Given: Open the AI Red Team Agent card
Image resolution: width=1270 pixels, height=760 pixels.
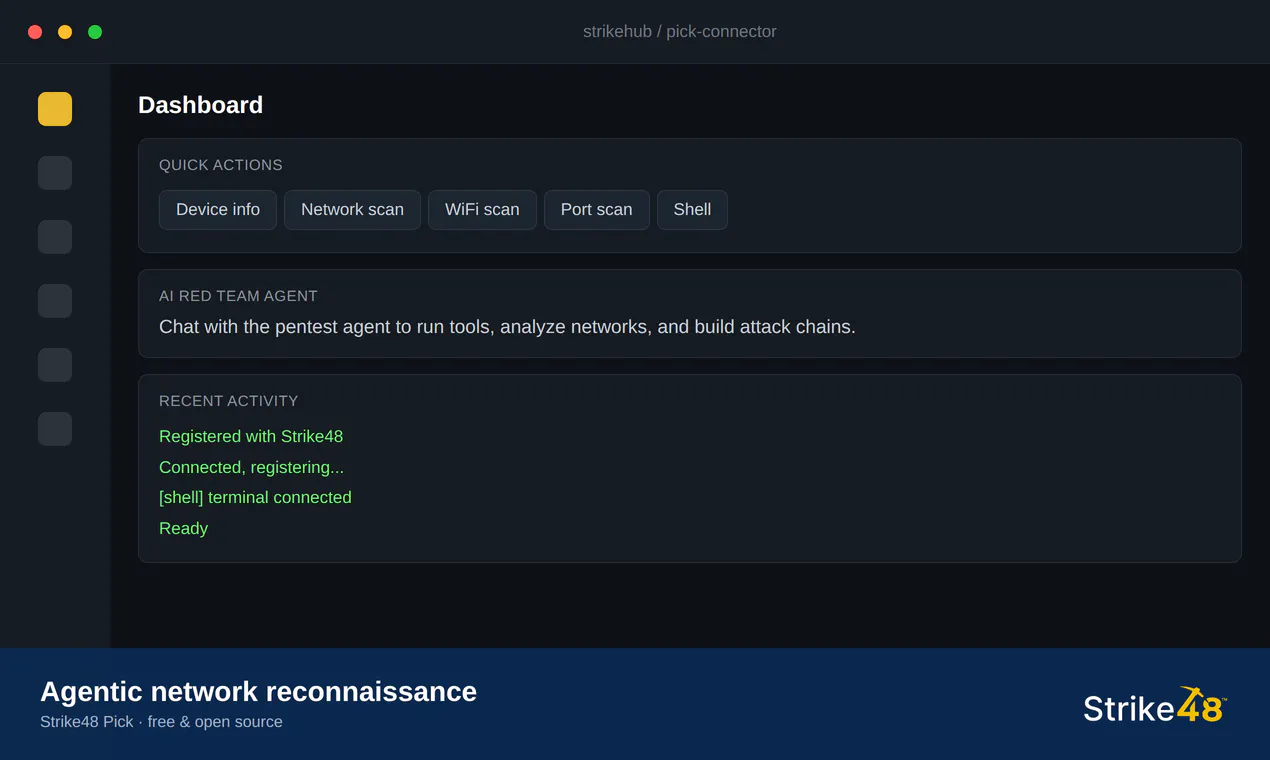Looking at the screenshot, I should click(x=690, y=313).
